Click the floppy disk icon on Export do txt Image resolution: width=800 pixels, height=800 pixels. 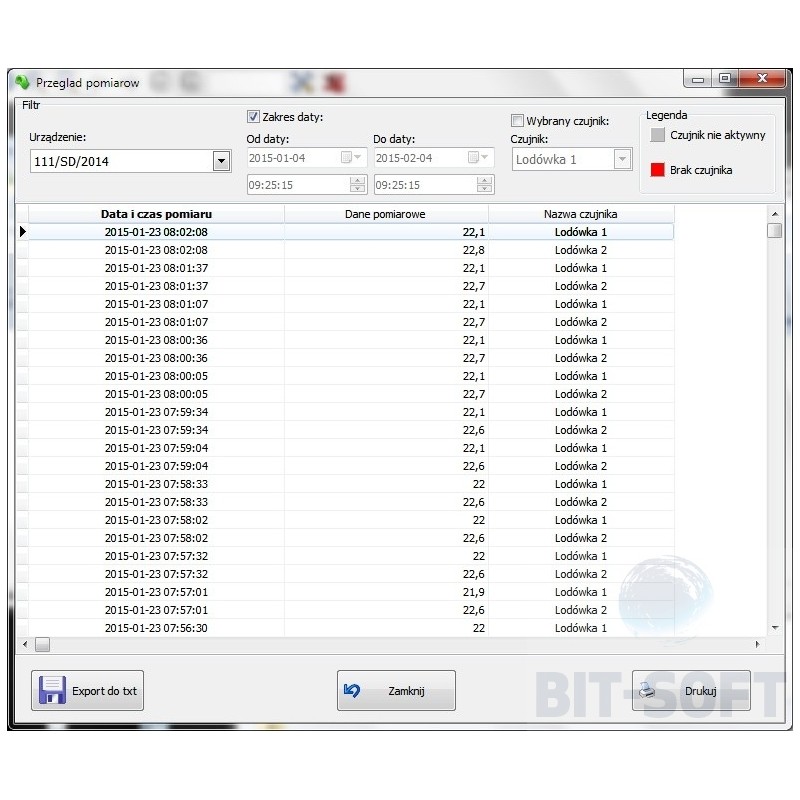pos(52,690)
